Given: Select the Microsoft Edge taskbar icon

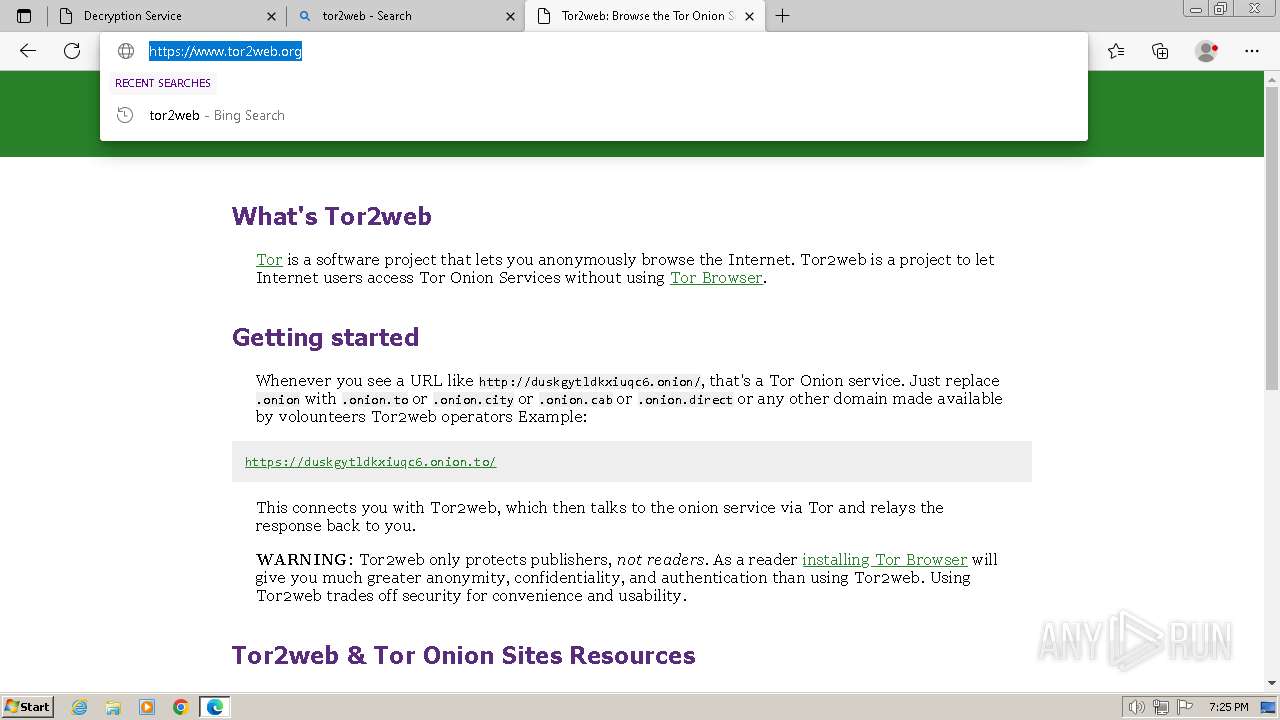Looking at the screenshot, I should tap(215, 707).
